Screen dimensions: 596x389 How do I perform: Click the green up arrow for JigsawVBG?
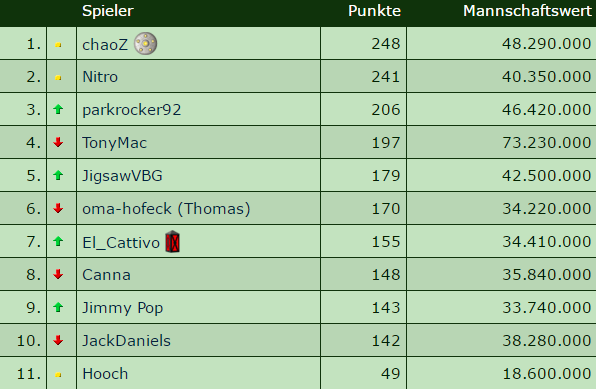tap(58, 175)
